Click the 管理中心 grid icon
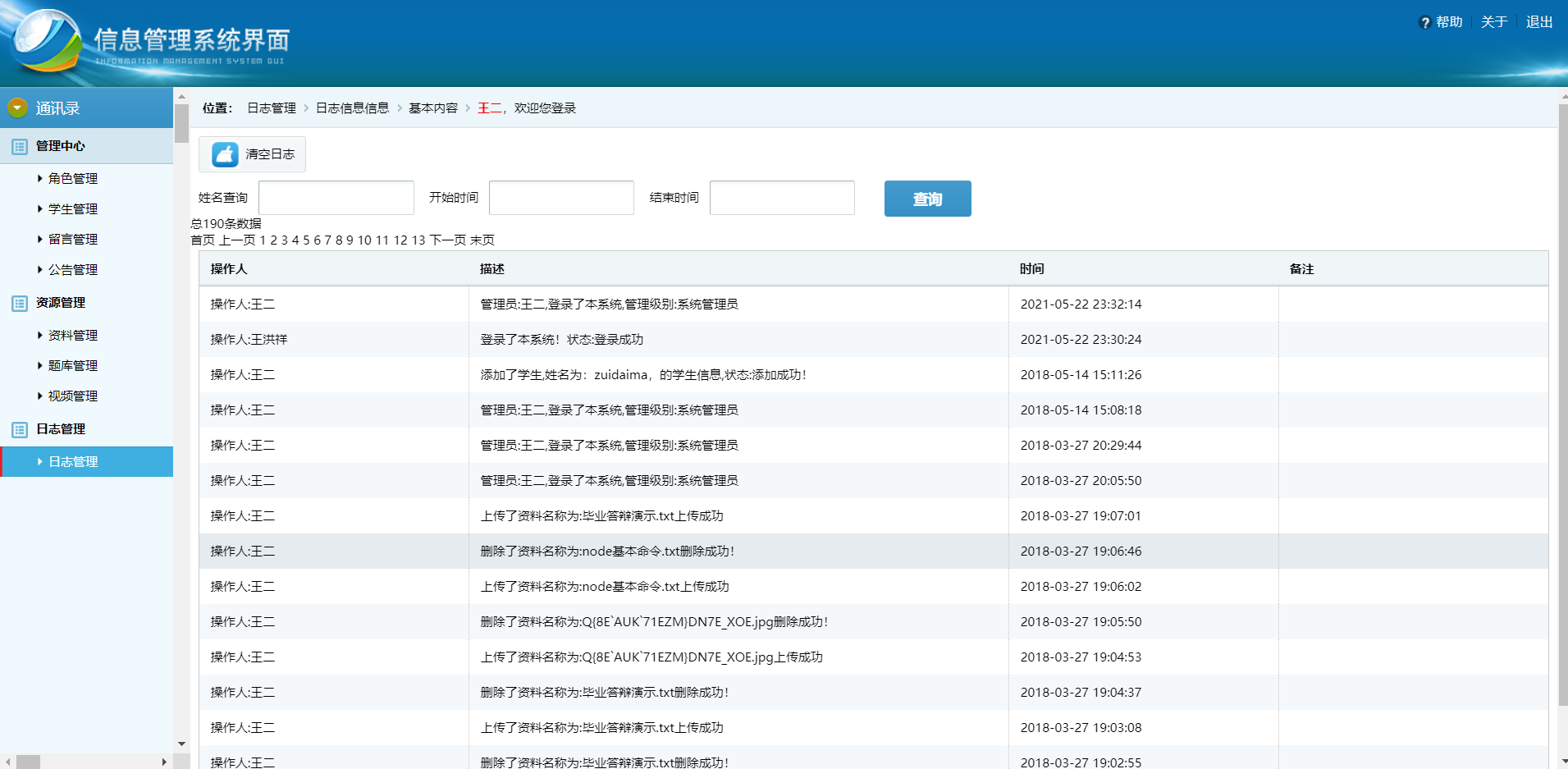The width and height of the screenshot is (1568, 769). [18, 145]
